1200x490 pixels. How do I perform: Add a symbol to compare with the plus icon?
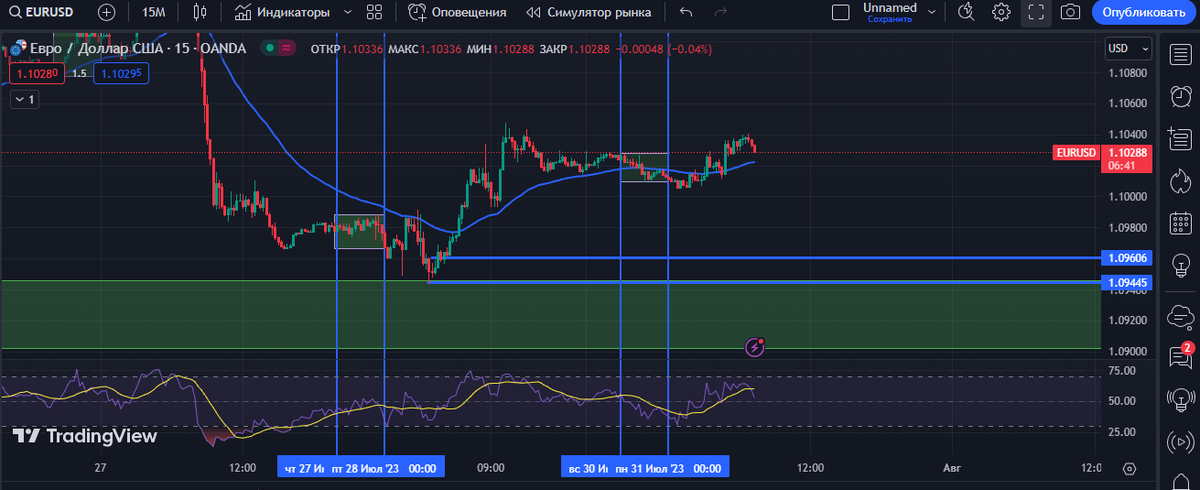[107, 12]
